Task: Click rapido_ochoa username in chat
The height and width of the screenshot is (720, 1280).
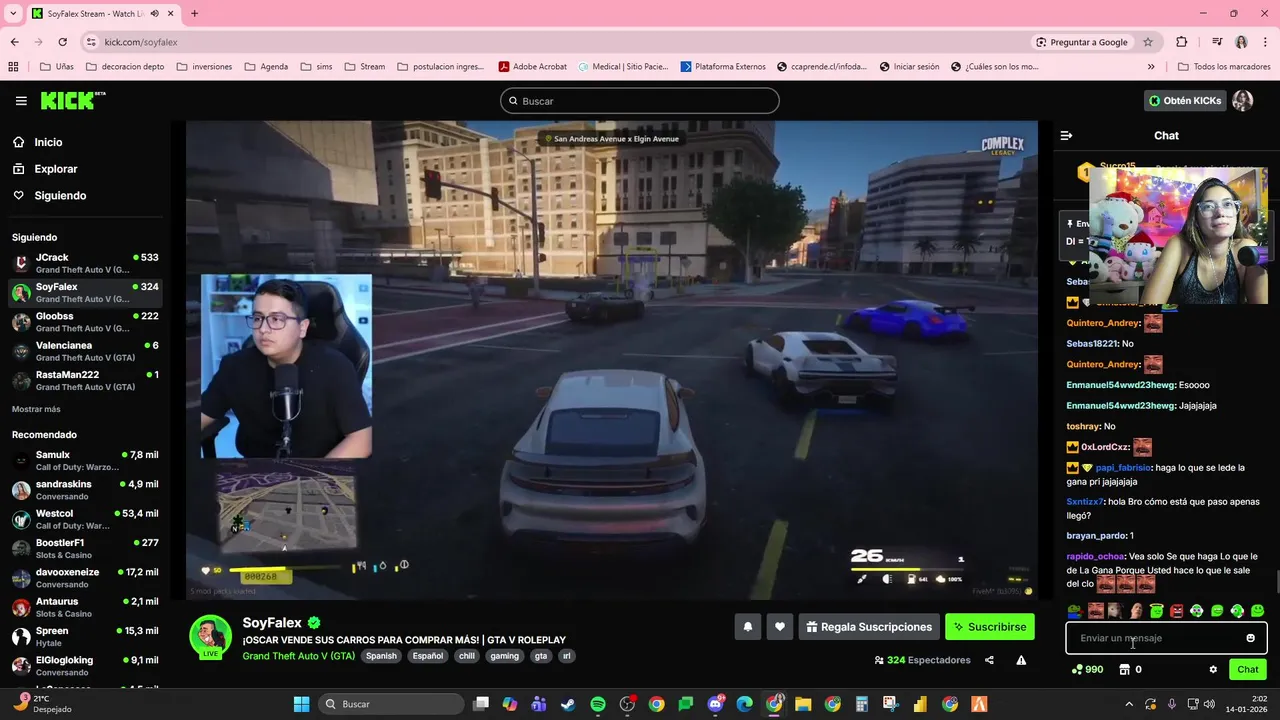Action: point(1095,556)
